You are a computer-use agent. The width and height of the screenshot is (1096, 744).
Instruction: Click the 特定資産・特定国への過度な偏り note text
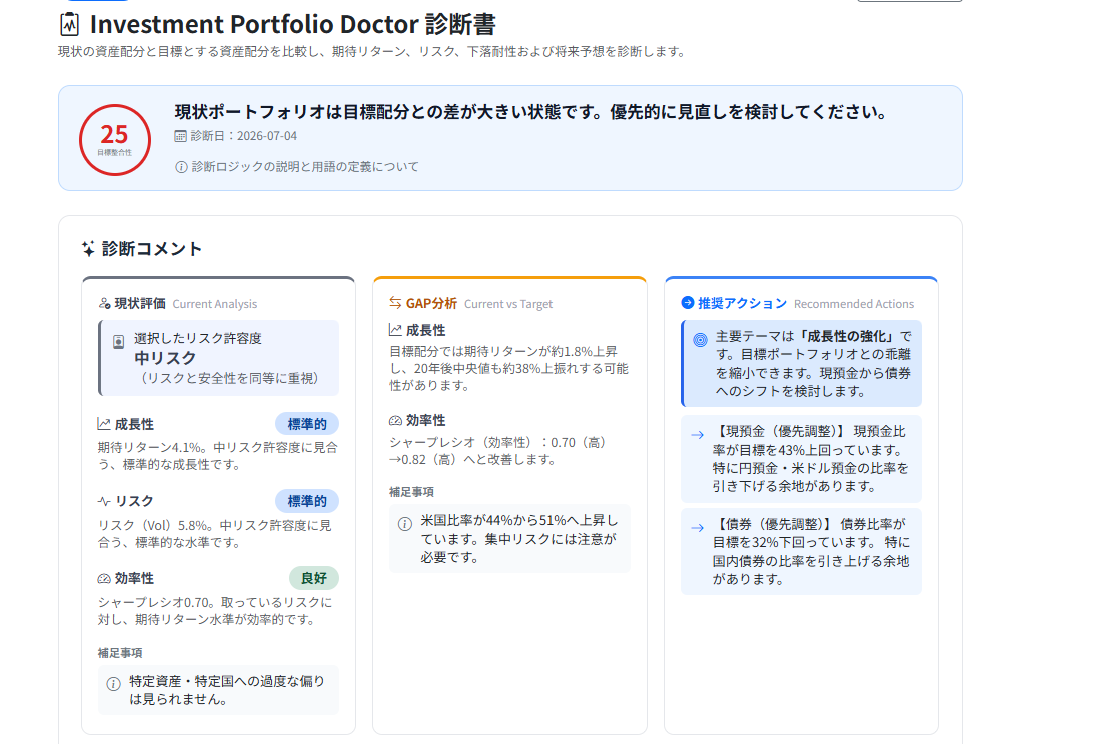click(x=226, y=689)
